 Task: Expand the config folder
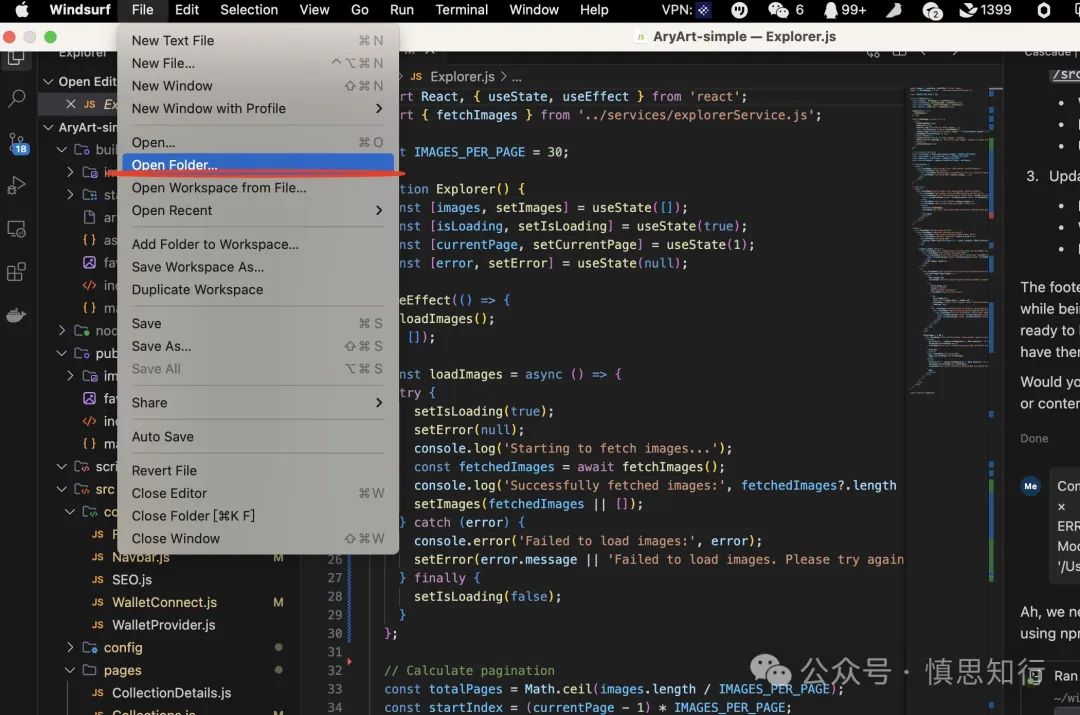coord(70,647)
